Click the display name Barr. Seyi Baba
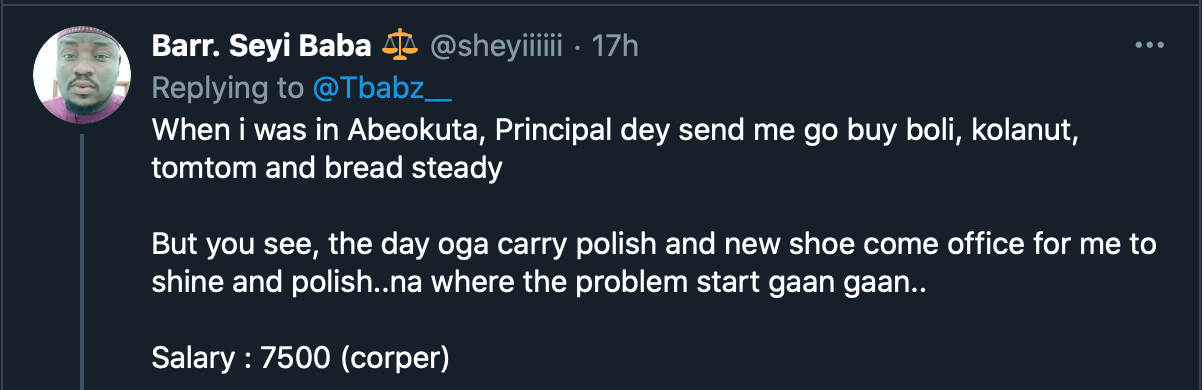 (x=262, y=47)
